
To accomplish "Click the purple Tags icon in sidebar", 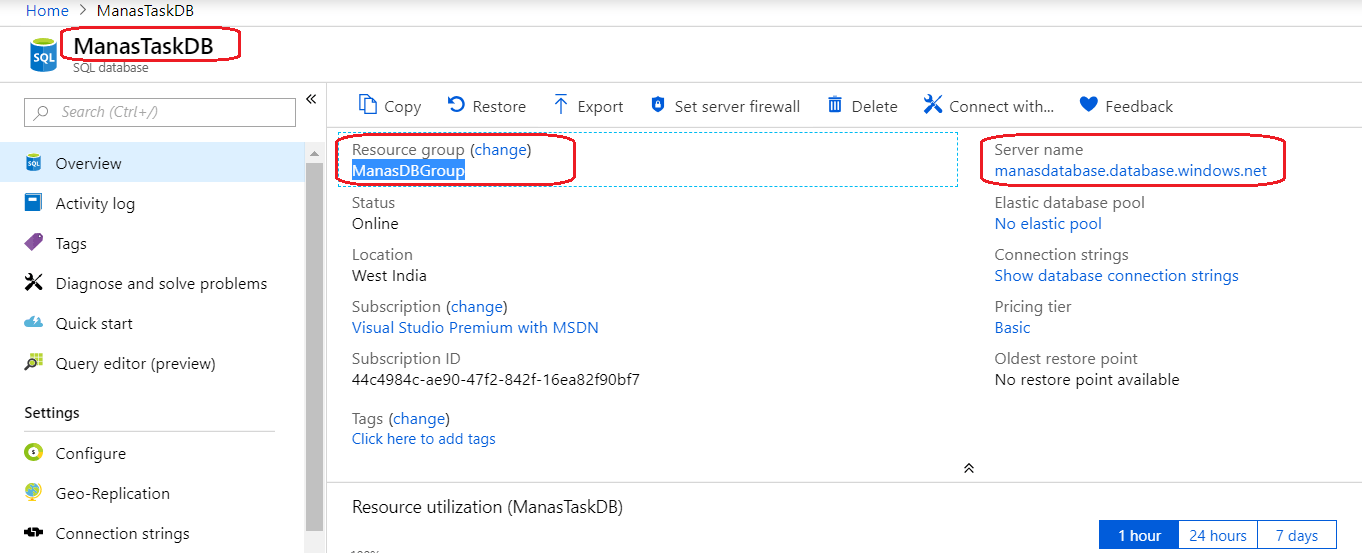I will pos(34,242).
